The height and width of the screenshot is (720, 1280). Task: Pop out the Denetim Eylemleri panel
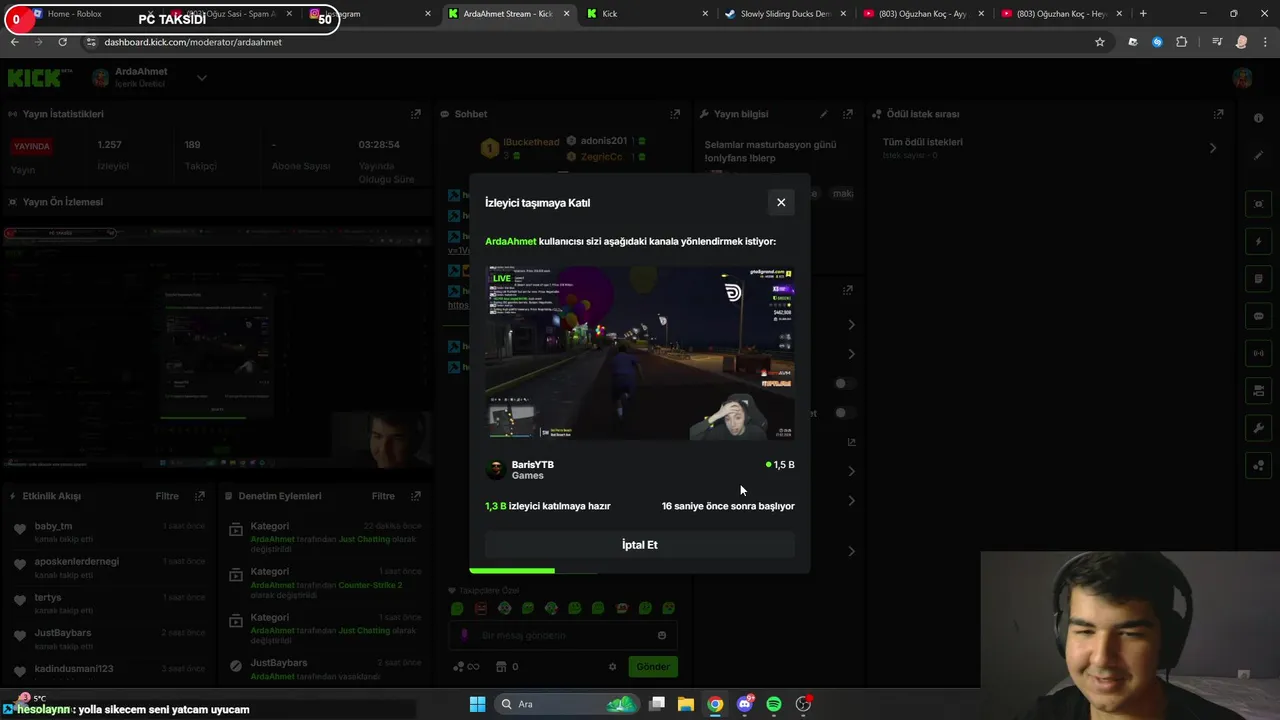click(x=416, y=496)
